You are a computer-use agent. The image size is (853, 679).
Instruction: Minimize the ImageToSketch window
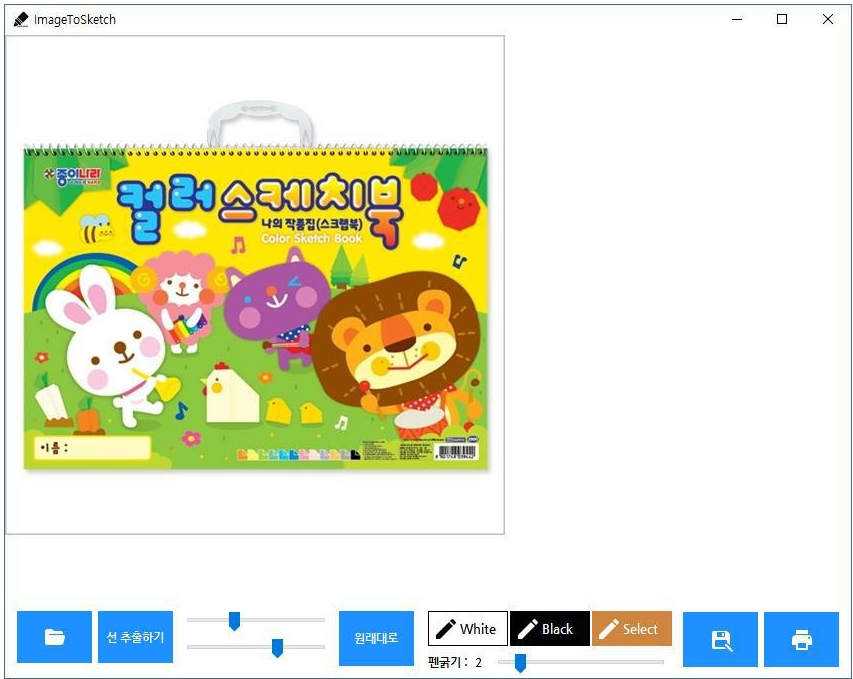737,19
